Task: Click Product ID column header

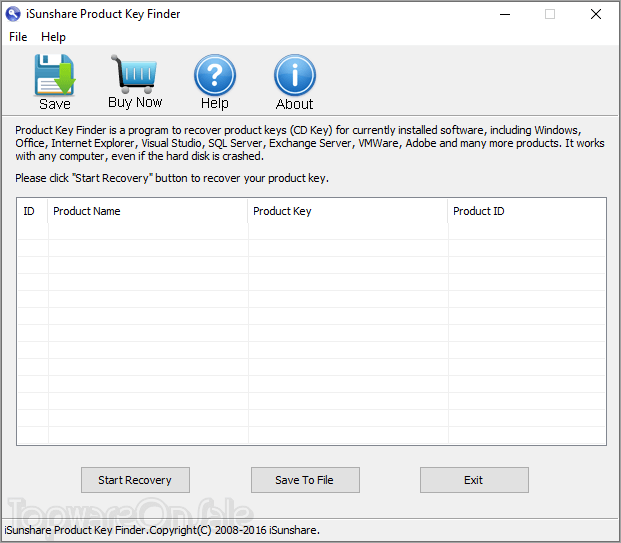Action: pyautogui.click(x=527, y=211)
